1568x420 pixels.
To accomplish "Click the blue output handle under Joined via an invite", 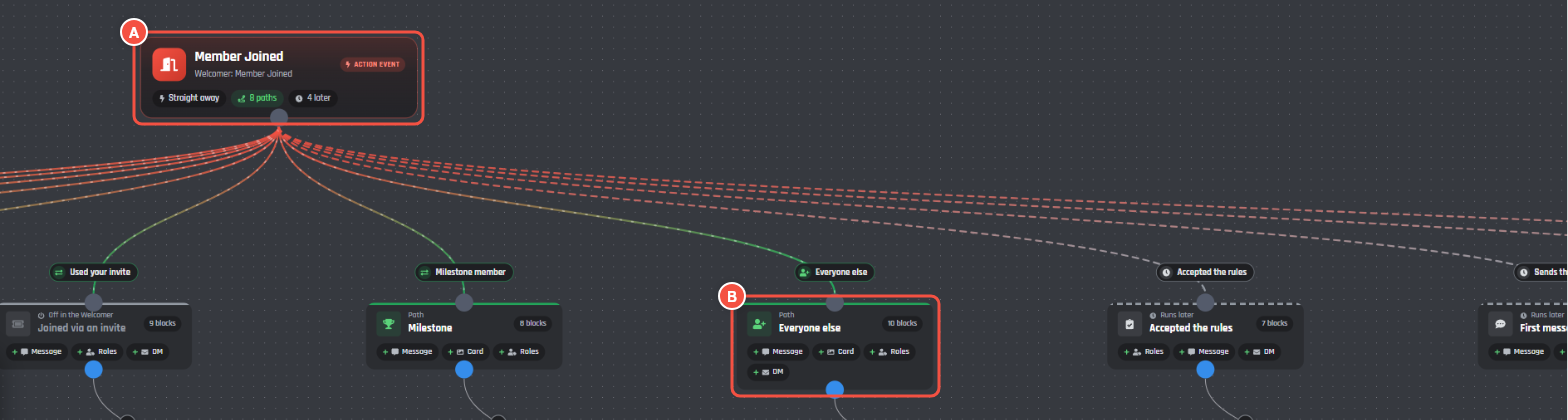I will (x=94, y=370).
